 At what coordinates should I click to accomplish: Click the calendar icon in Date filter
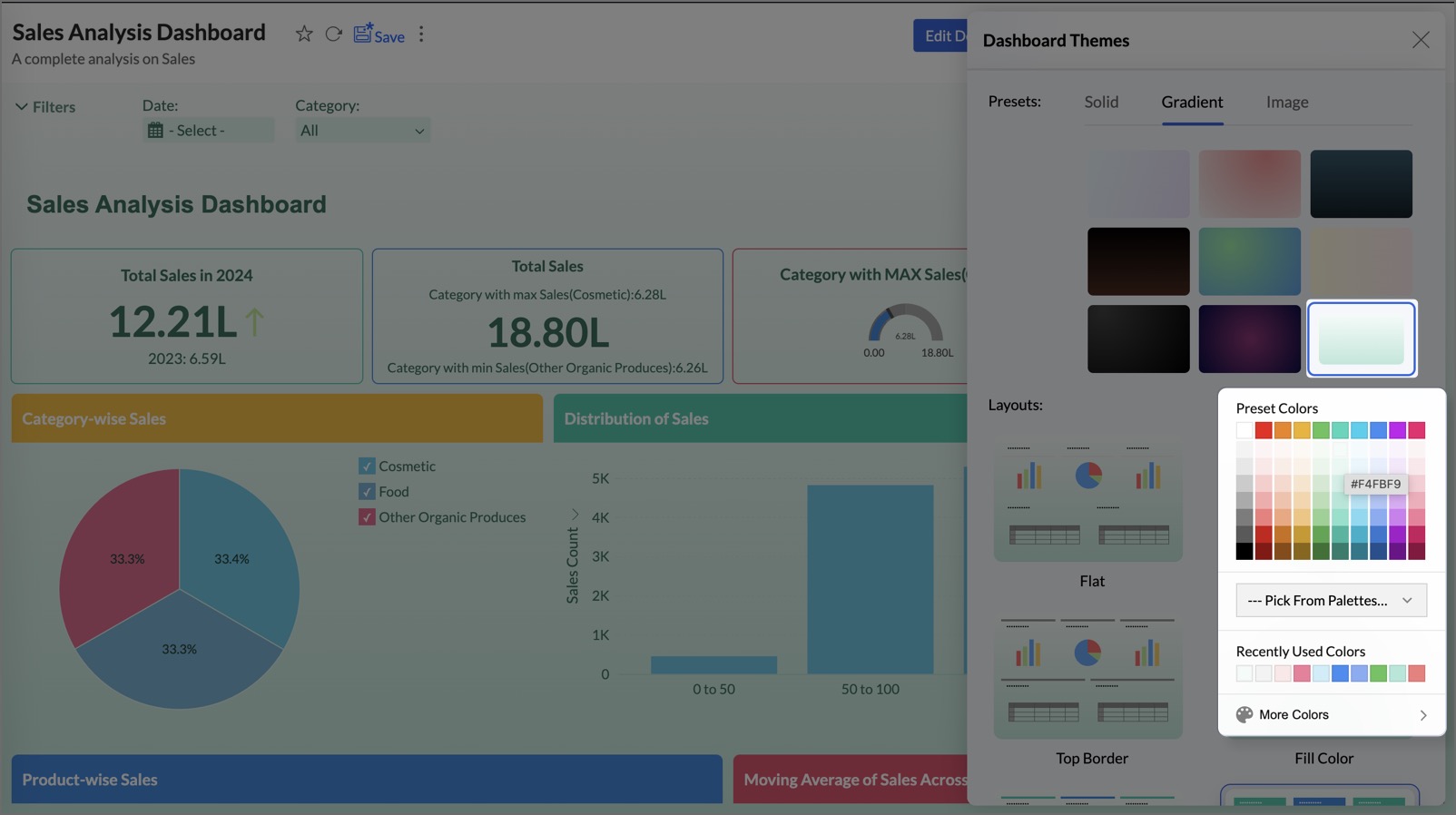(x=155, y=131)
